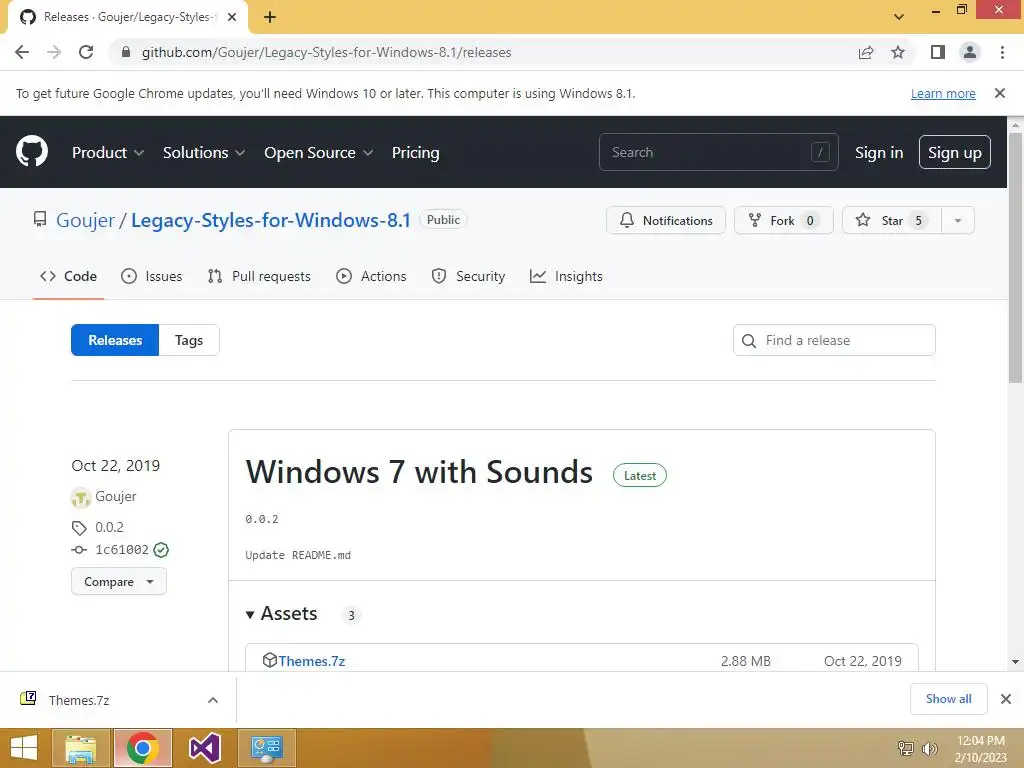1024x768 pixels.
Task: Open the Compare dropdown
Action: (x=119, y=581)
